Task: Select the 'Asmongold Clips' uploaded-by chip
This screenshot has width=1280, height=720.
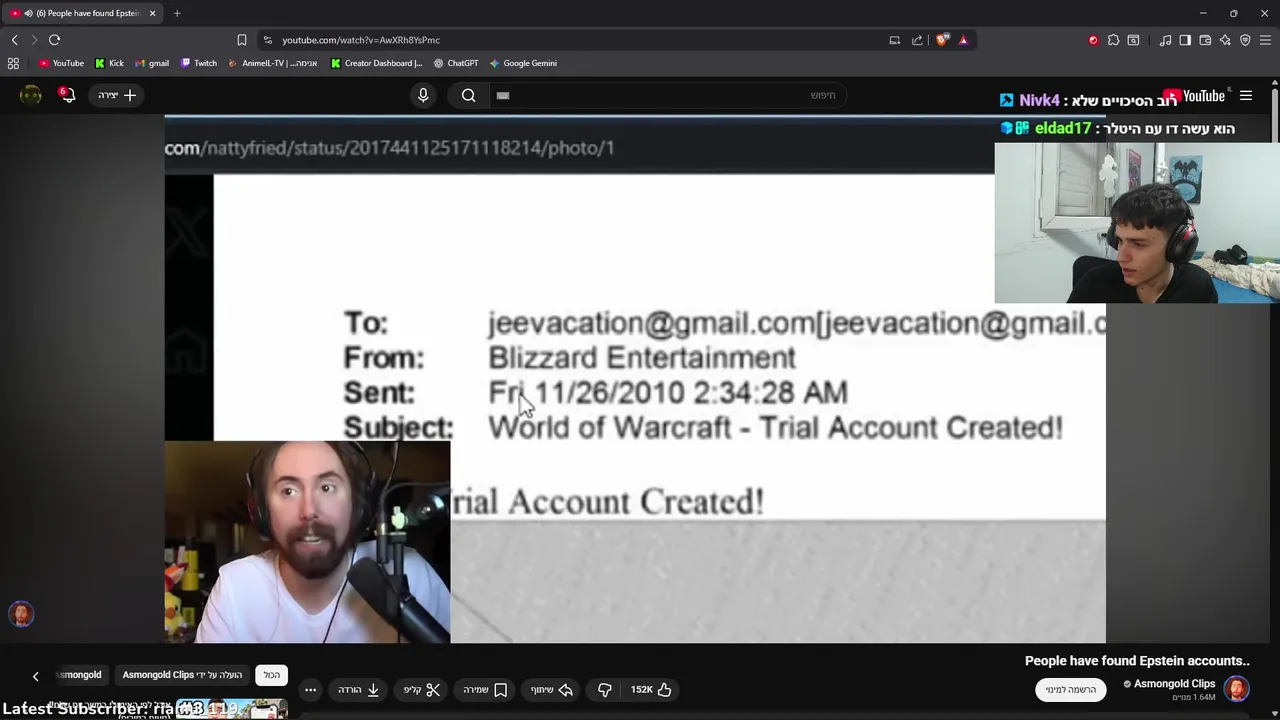Action: pos(182,675)
